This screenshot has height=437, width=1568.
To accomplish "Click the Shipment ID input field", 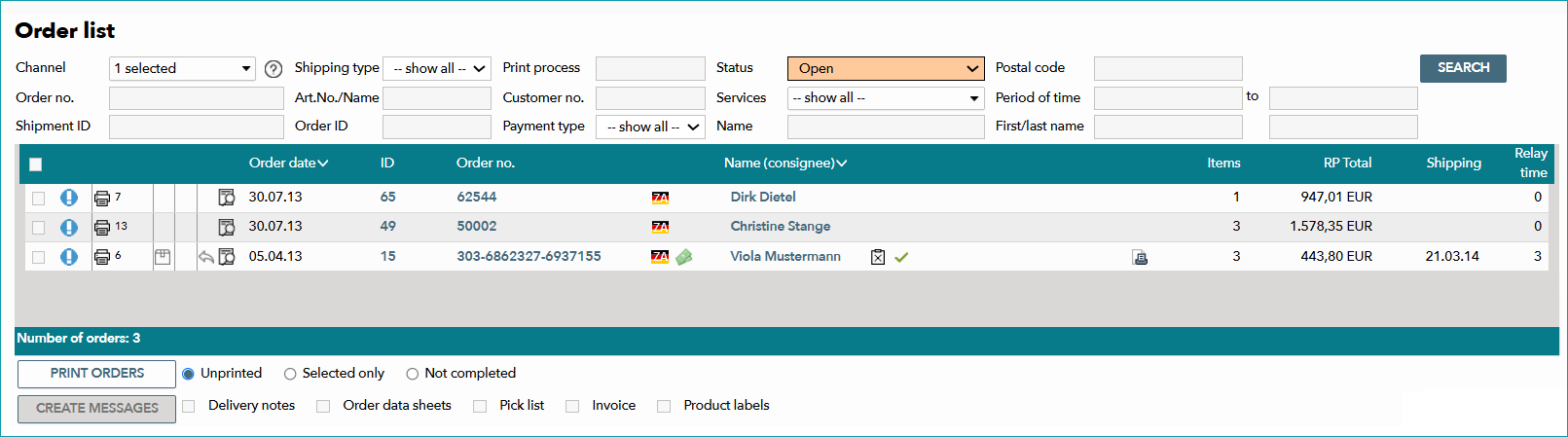I will pyautogui.click(x=197, y=127).
